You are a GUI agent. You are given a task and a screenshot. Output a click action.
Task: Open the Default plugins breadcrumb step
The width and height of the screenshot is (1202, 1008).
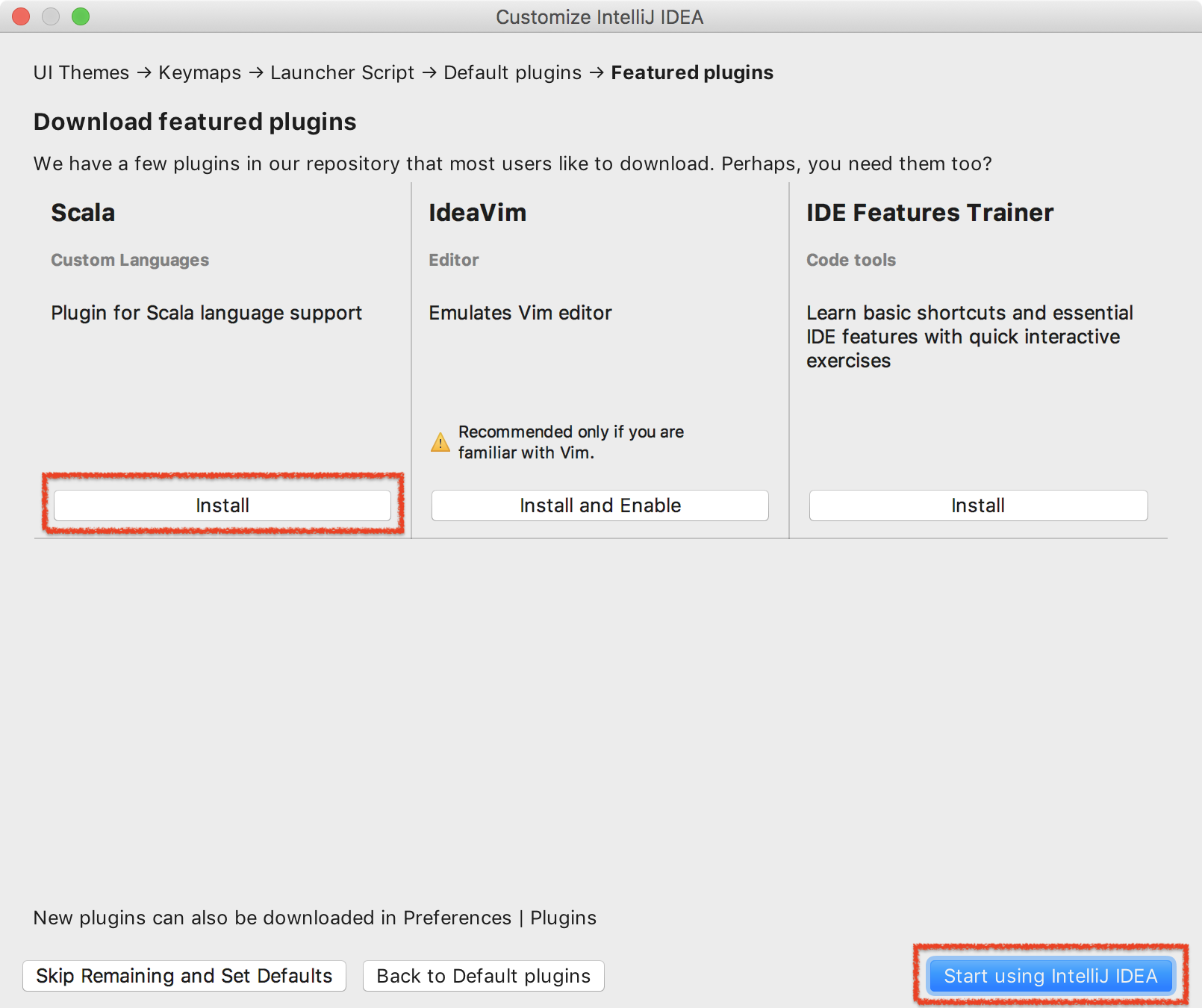tap(512, 72)
